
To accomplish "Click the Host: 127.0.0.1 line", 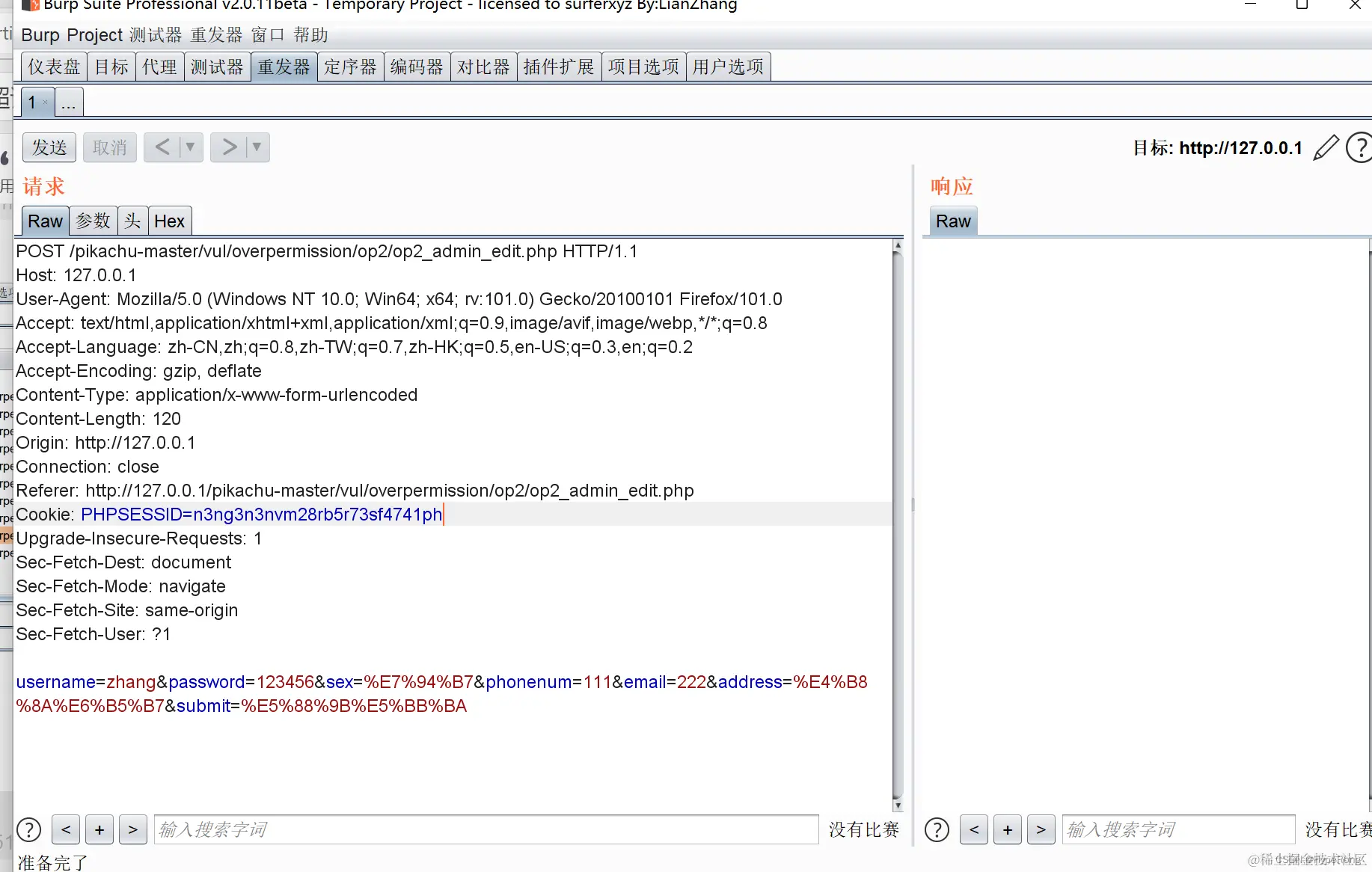I will coord(76,275).
